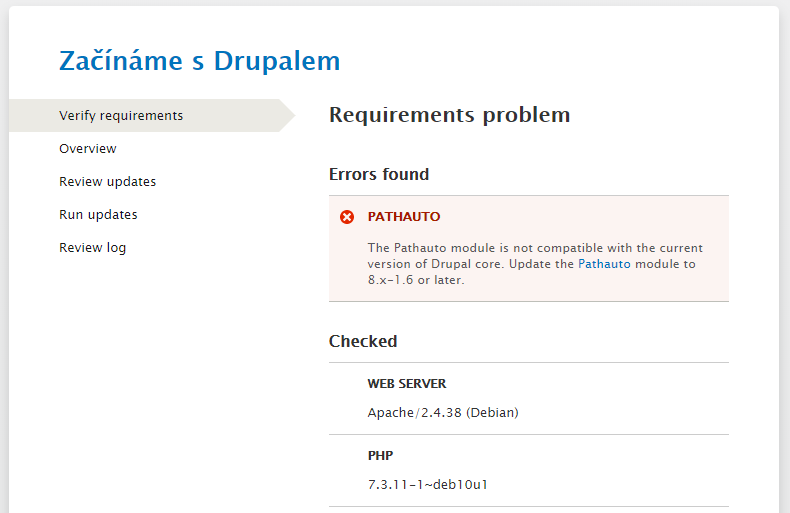Click the WEB SERVER label
790x513 pixels.
[407, 384]
